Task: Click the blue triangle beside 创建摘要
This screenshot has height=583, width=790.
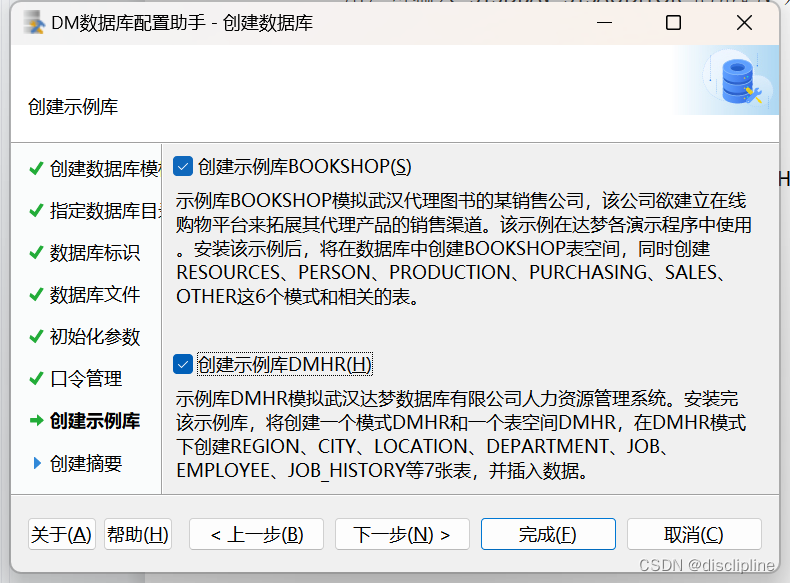Action: coord(37,463)
